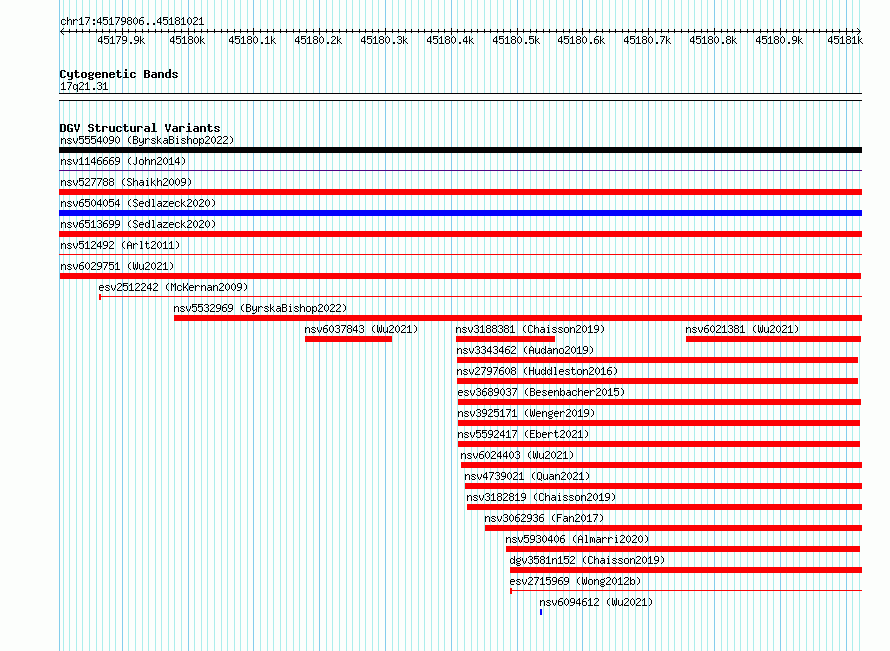Viewport: 890px width, 651px height.
Task: Click the red bar under nsv6021381
Action: 774,339
